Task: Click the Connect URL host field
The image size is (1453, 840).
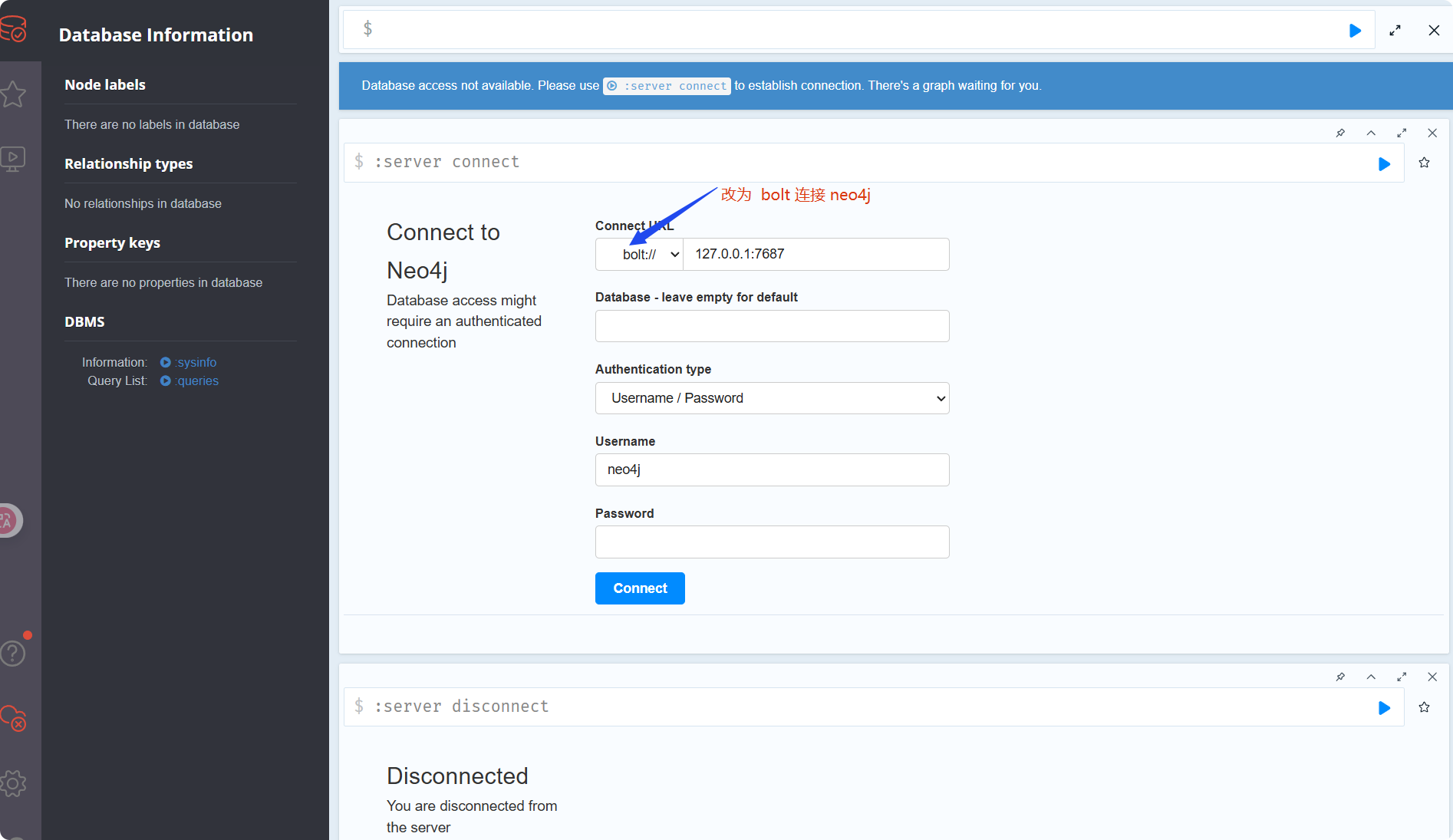Action: click(x=815, y=254)
